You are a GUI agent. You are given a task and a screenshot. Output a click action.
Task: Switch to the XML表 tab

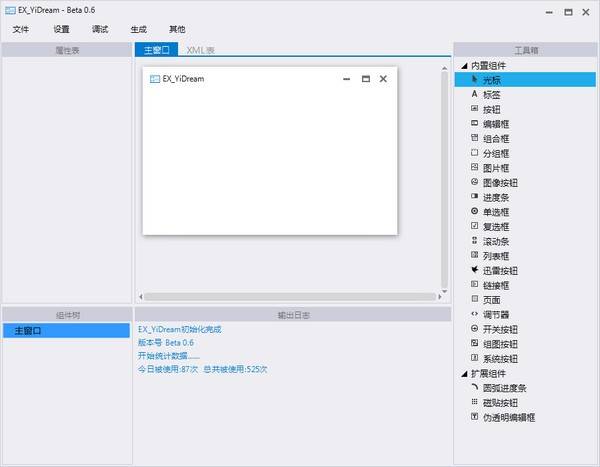(201, 50)
